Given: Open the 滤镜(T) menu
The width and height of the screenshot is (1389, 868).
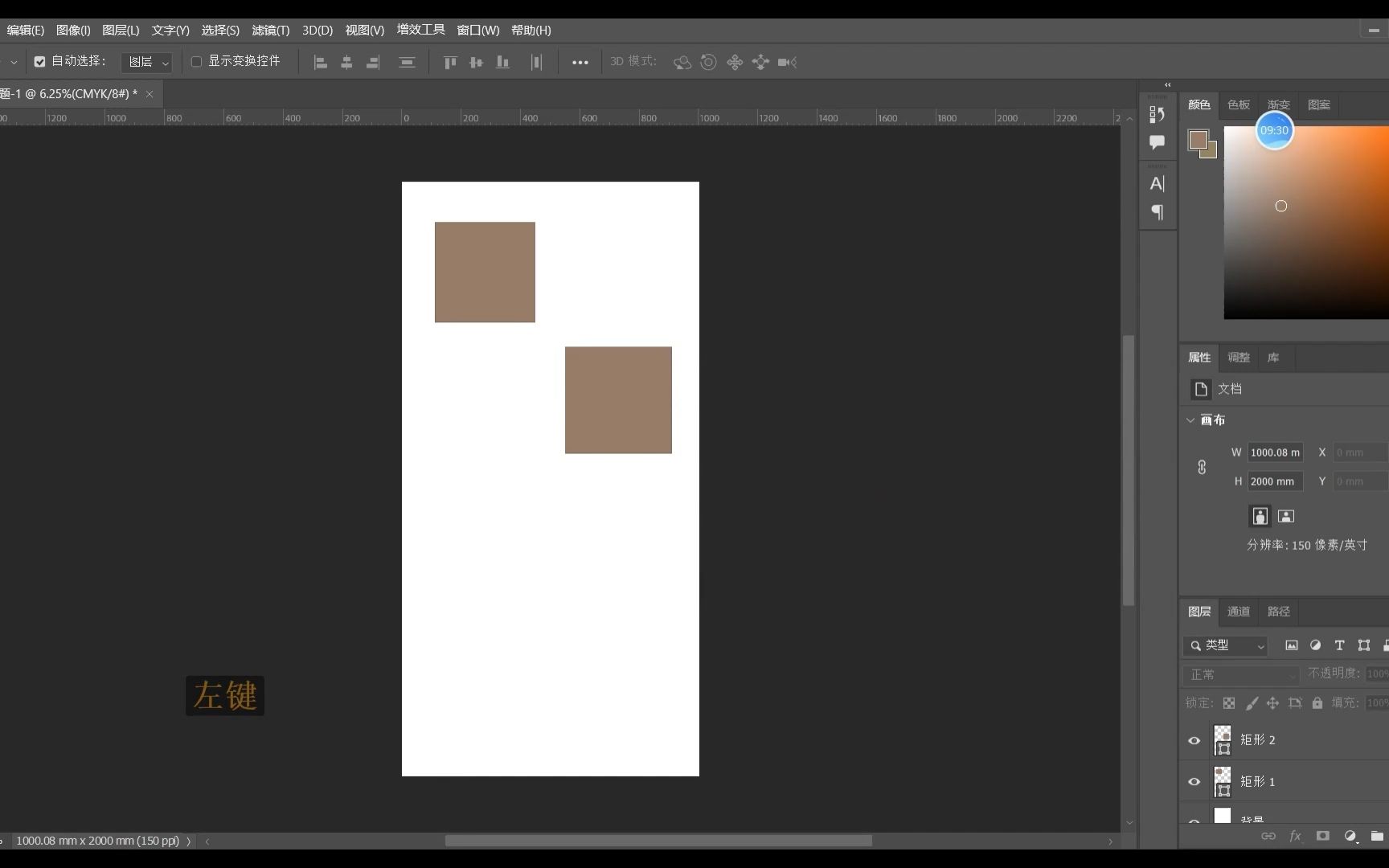Looking at the screenshot, I should pyautogui.click(x=270, y=30).
